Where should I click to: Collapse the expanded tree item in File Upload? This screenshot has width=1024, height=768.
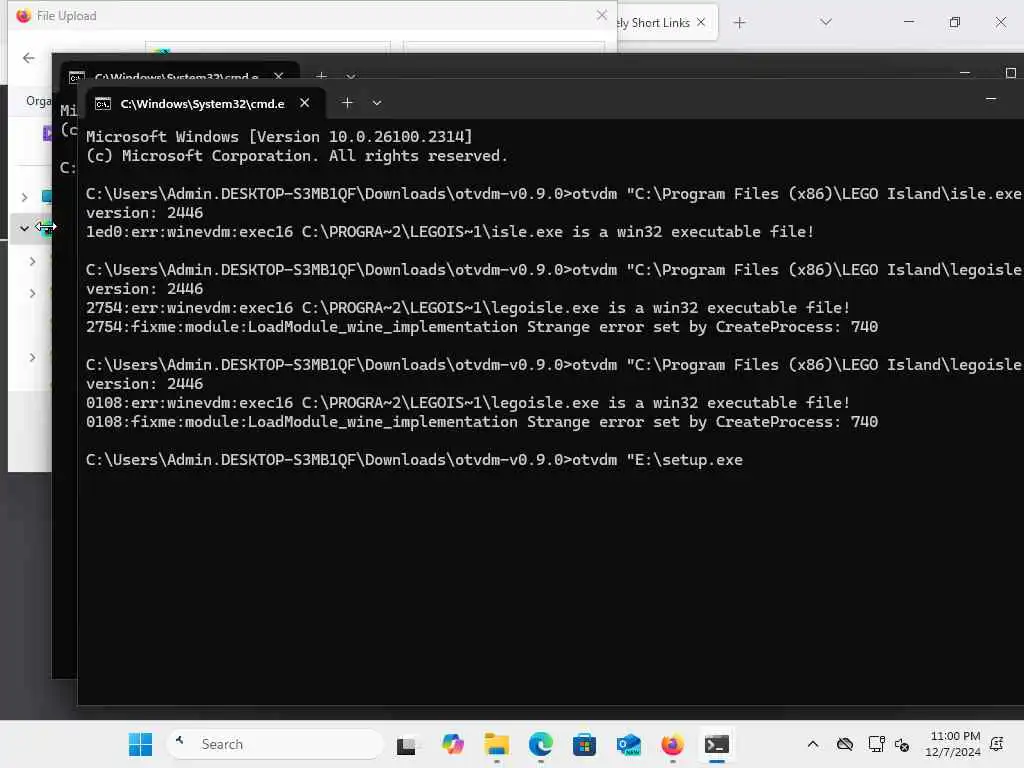[x=24, y=229]
